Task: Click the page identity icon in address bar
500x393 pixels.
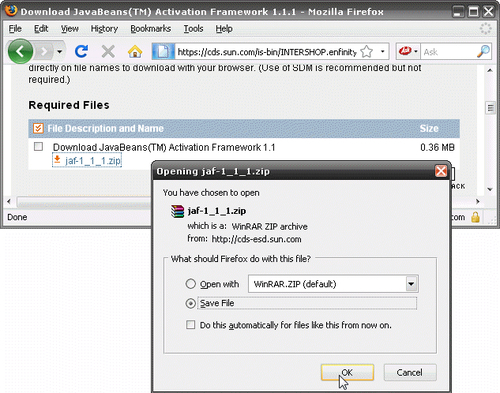Action: (x=163, y=52)
